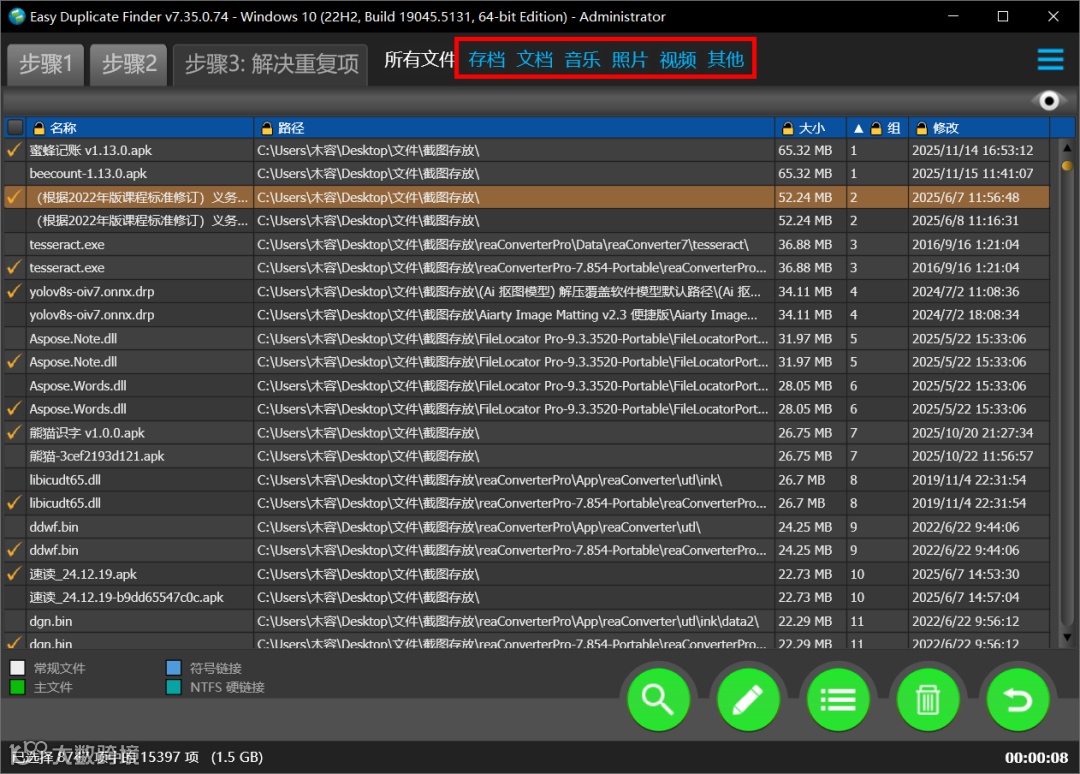Click the white 常规文件 color swatch
This screenshot has height=774, width=1080.
pos(17,668)
